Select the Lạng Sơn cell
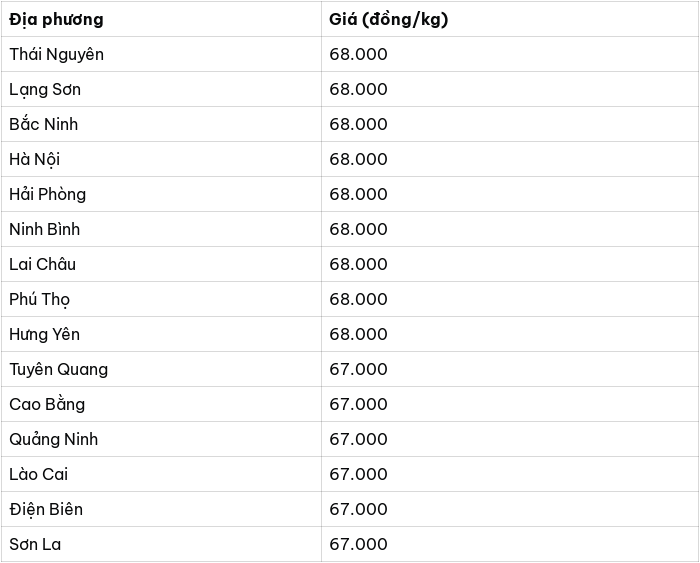 tap(161, 89)
